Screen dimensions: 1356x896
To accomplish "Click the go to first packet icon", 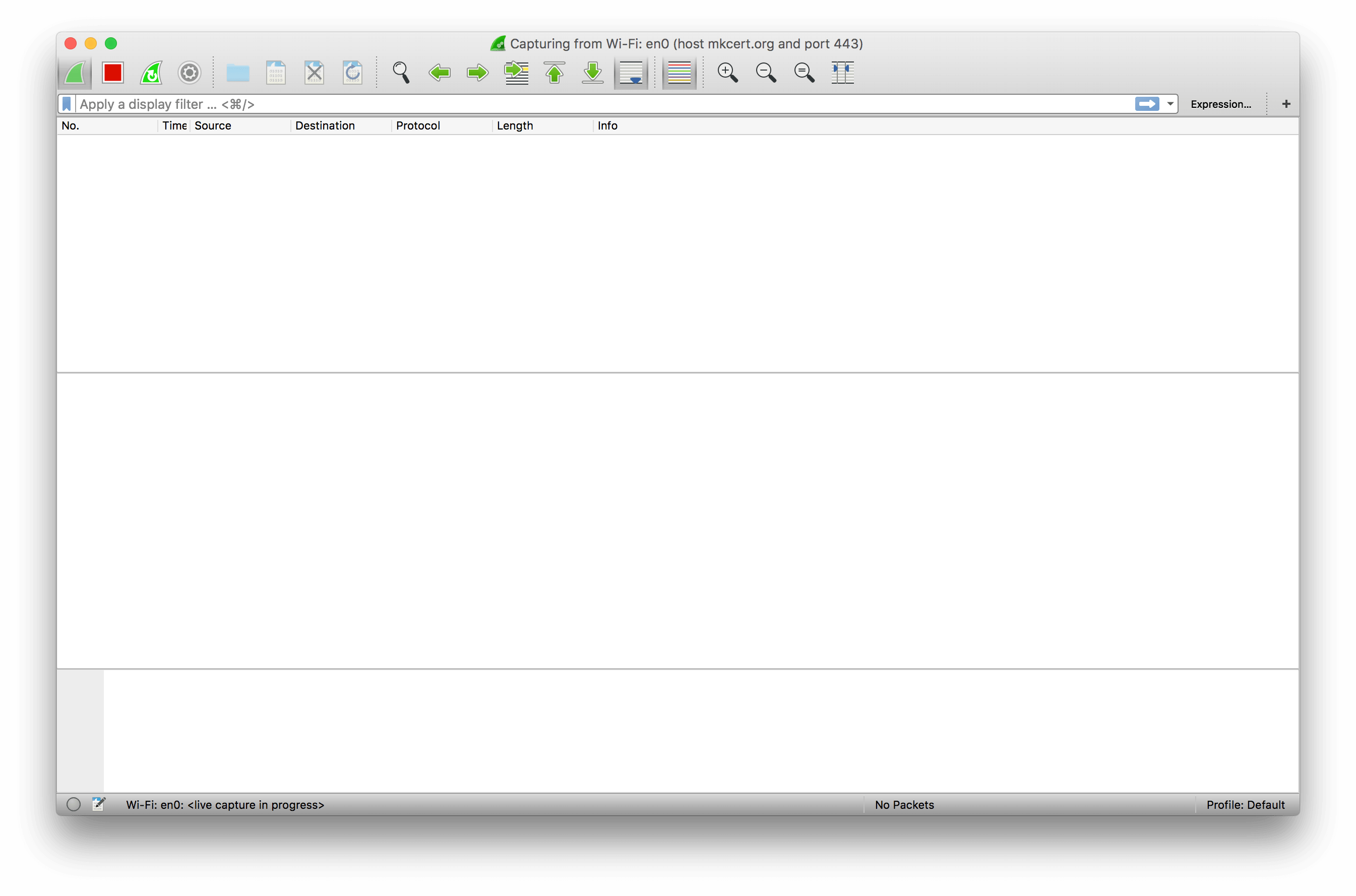I will [557, 71].
